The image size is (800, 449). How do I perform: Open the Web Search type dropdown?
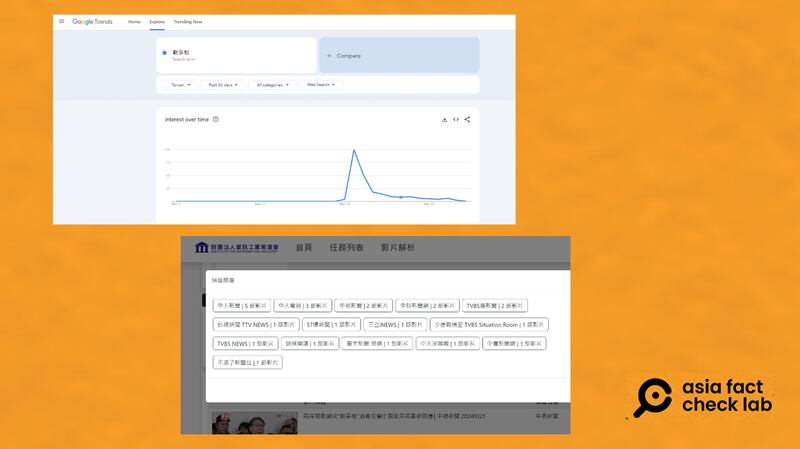pyautogui.click(x=321, y=85)
